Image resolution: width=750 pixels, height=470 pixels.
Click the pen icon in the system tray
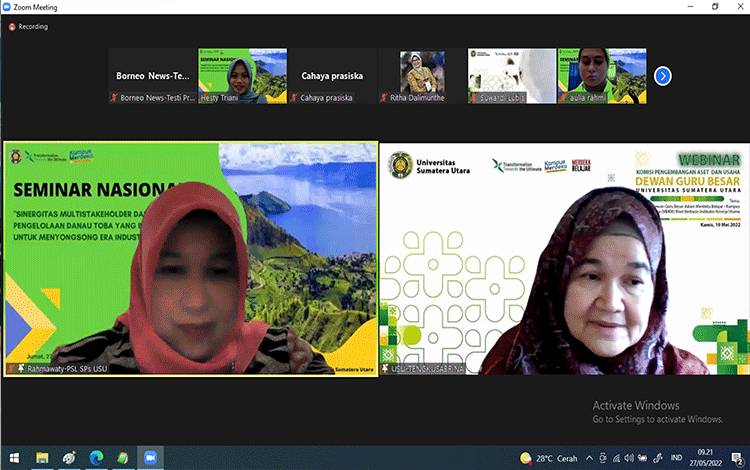pyautogui.click(x=658, y=458)
